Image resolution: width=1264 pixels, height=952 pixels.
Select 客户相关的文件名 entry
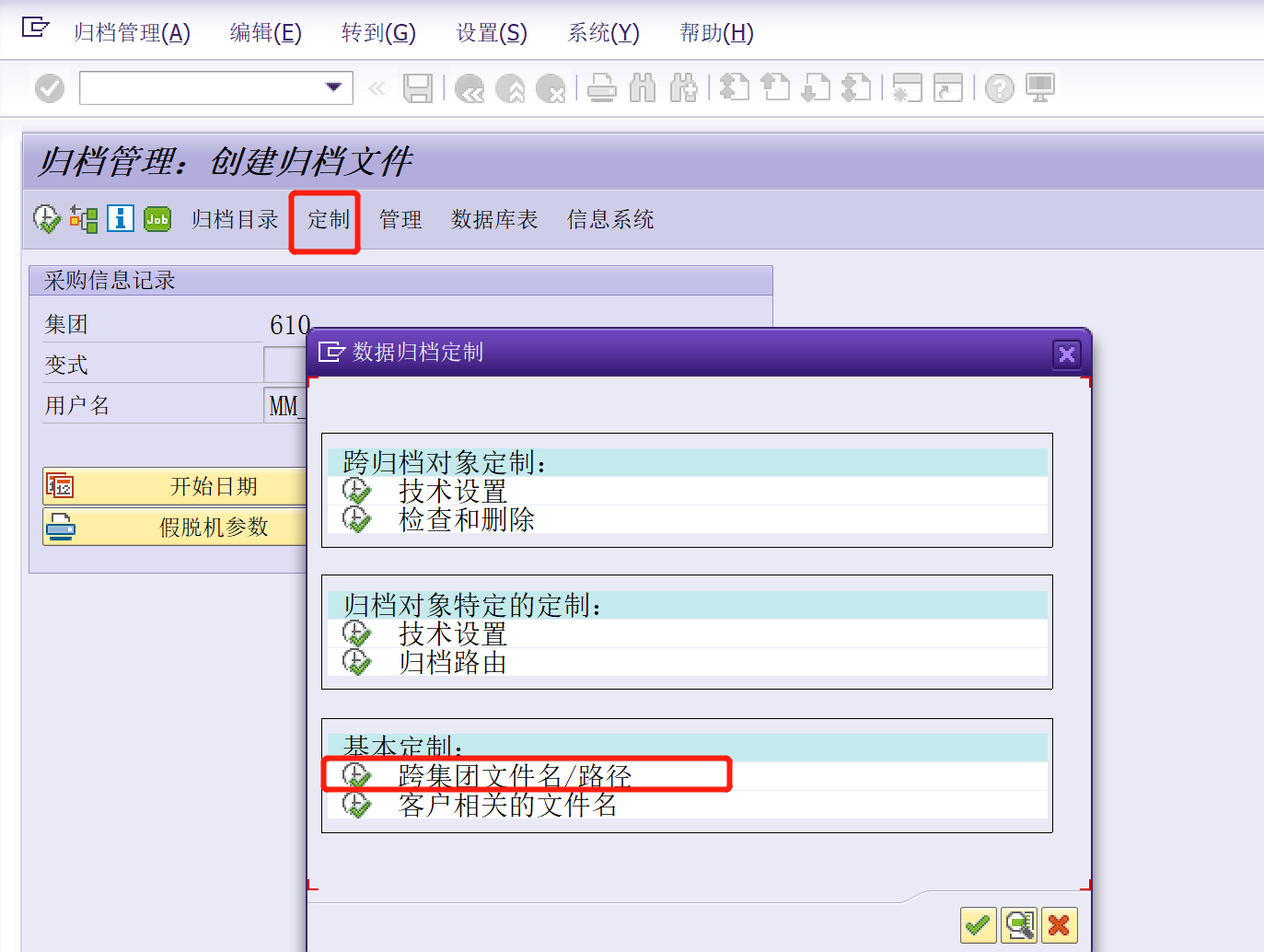click(507, 805)
